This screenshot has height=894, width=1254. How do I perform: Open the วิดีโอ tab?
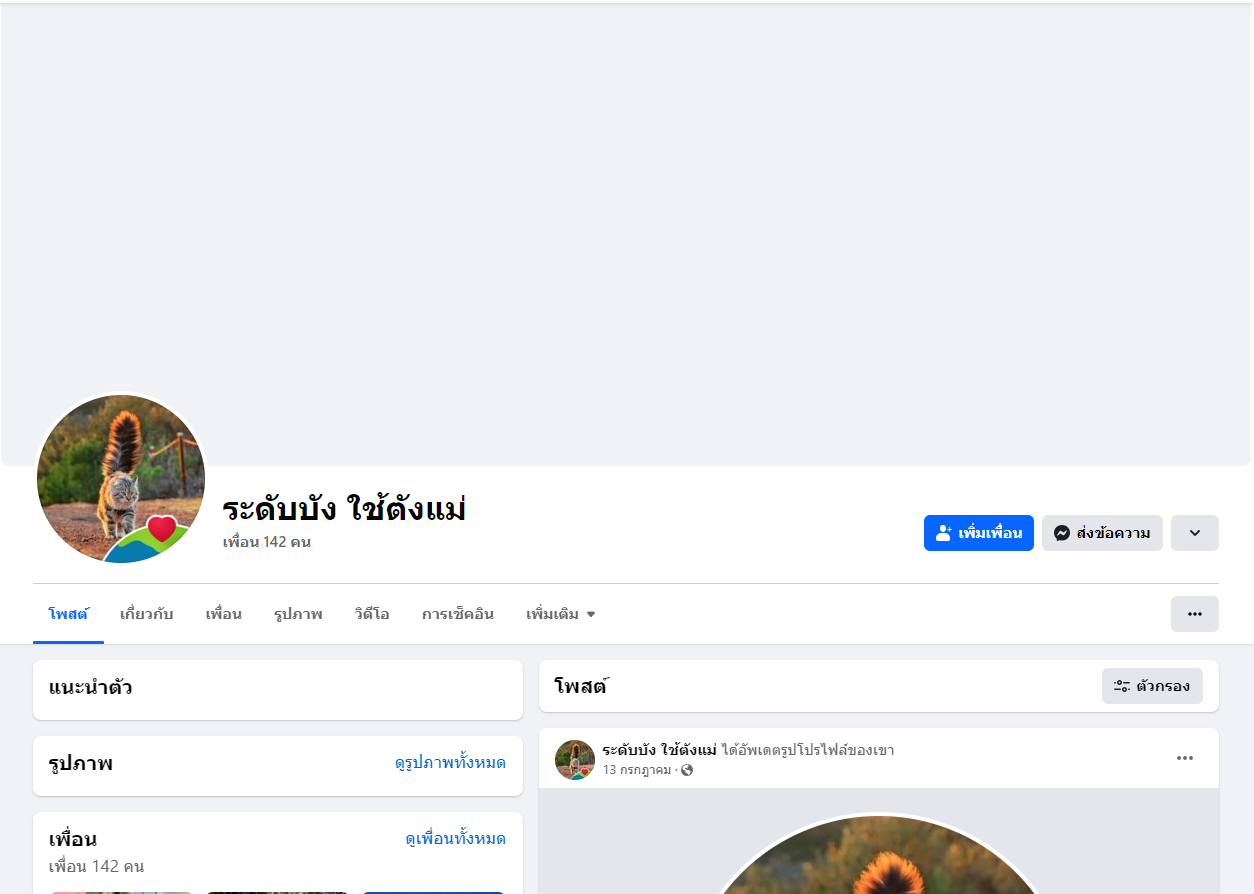tap(372, 614)
